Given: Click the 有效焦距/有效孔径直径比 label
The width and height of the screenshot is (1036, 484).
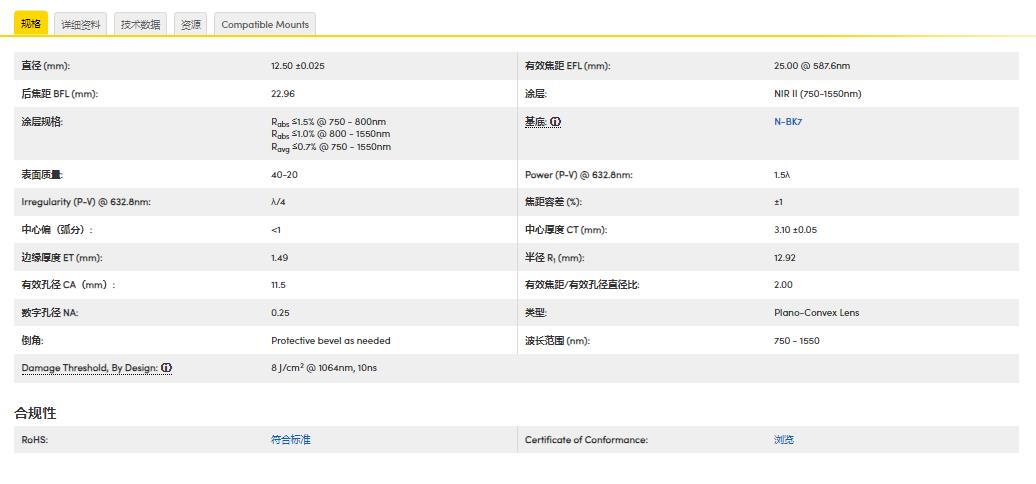Looking at the screenshot, I should coord(582,285).
